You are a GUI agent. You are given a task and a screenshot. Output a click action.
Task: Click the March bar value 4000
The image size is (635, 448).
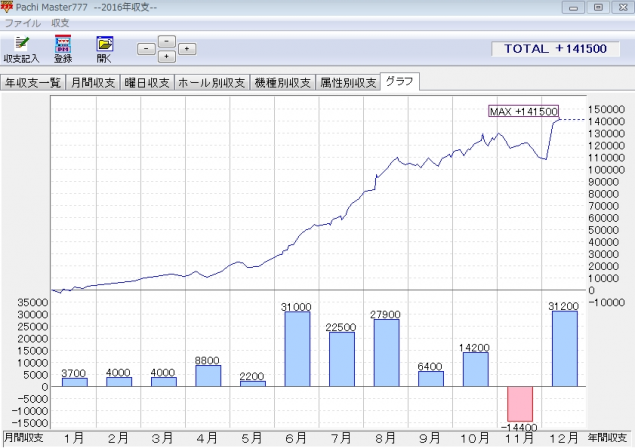coord(163,372)
